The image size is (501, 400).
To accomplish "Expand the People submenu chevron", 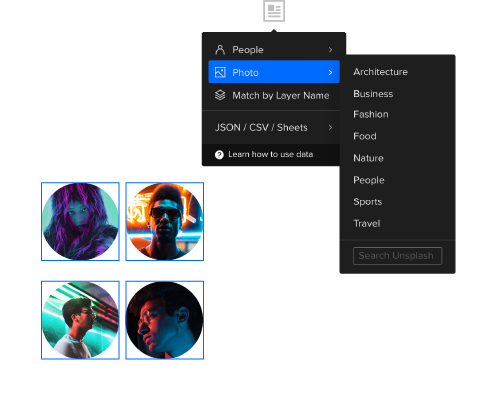I will (x=330, y=50).
